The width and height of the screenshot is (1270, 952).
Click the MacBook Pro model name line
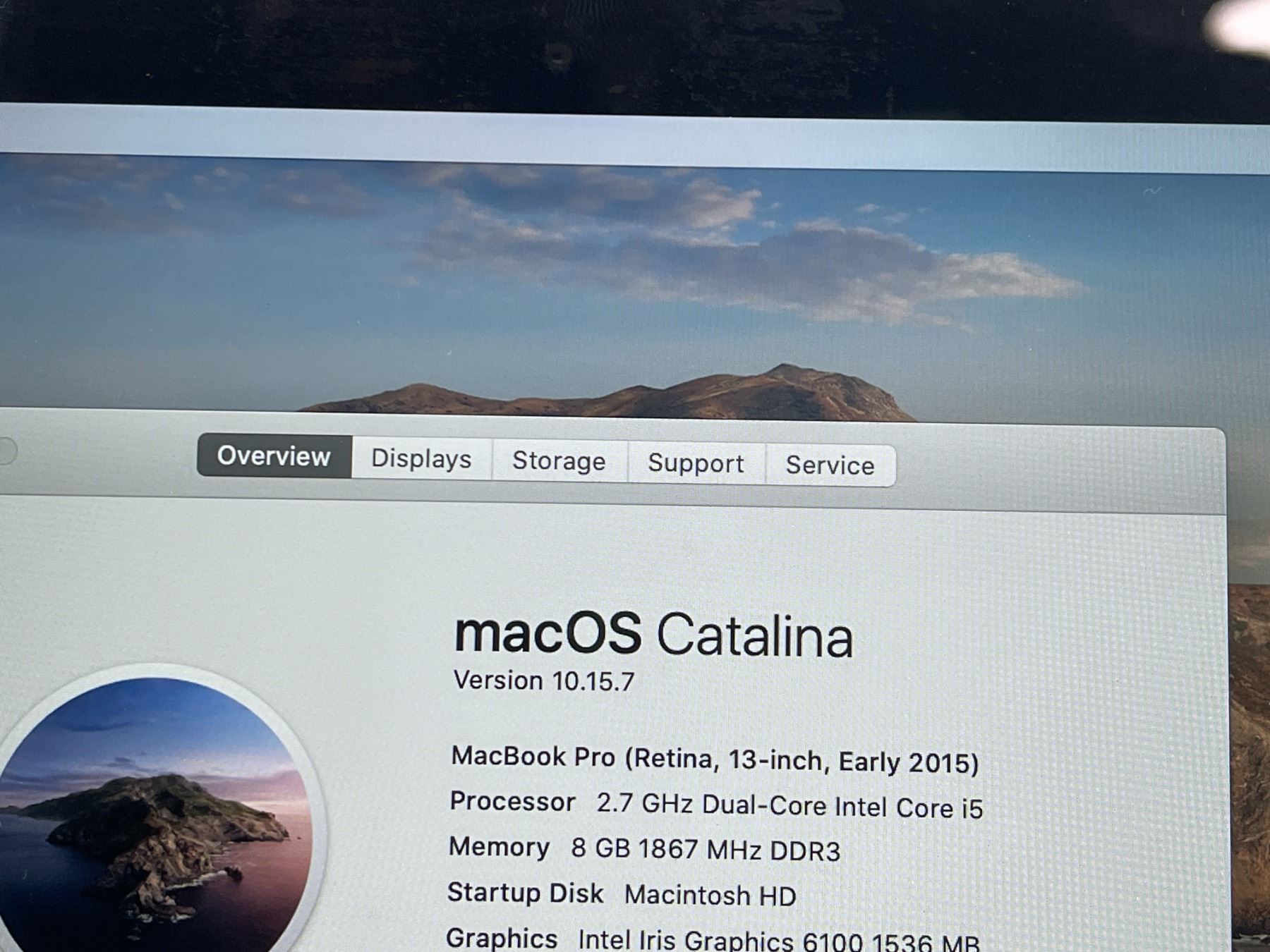(715, 759)
